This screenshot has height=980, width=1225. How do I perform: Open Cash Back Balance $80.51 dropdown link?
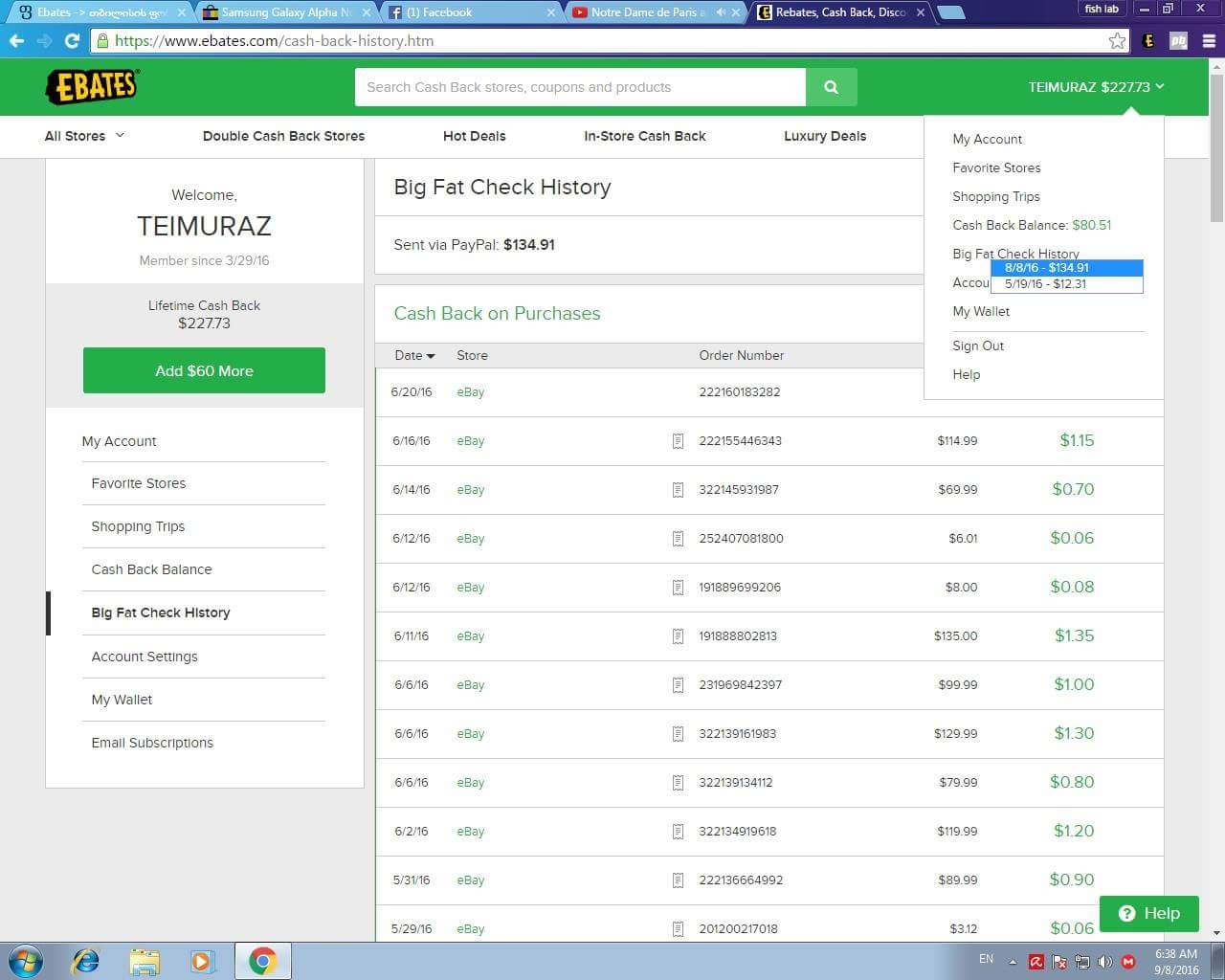click(x=1032, y=225)
